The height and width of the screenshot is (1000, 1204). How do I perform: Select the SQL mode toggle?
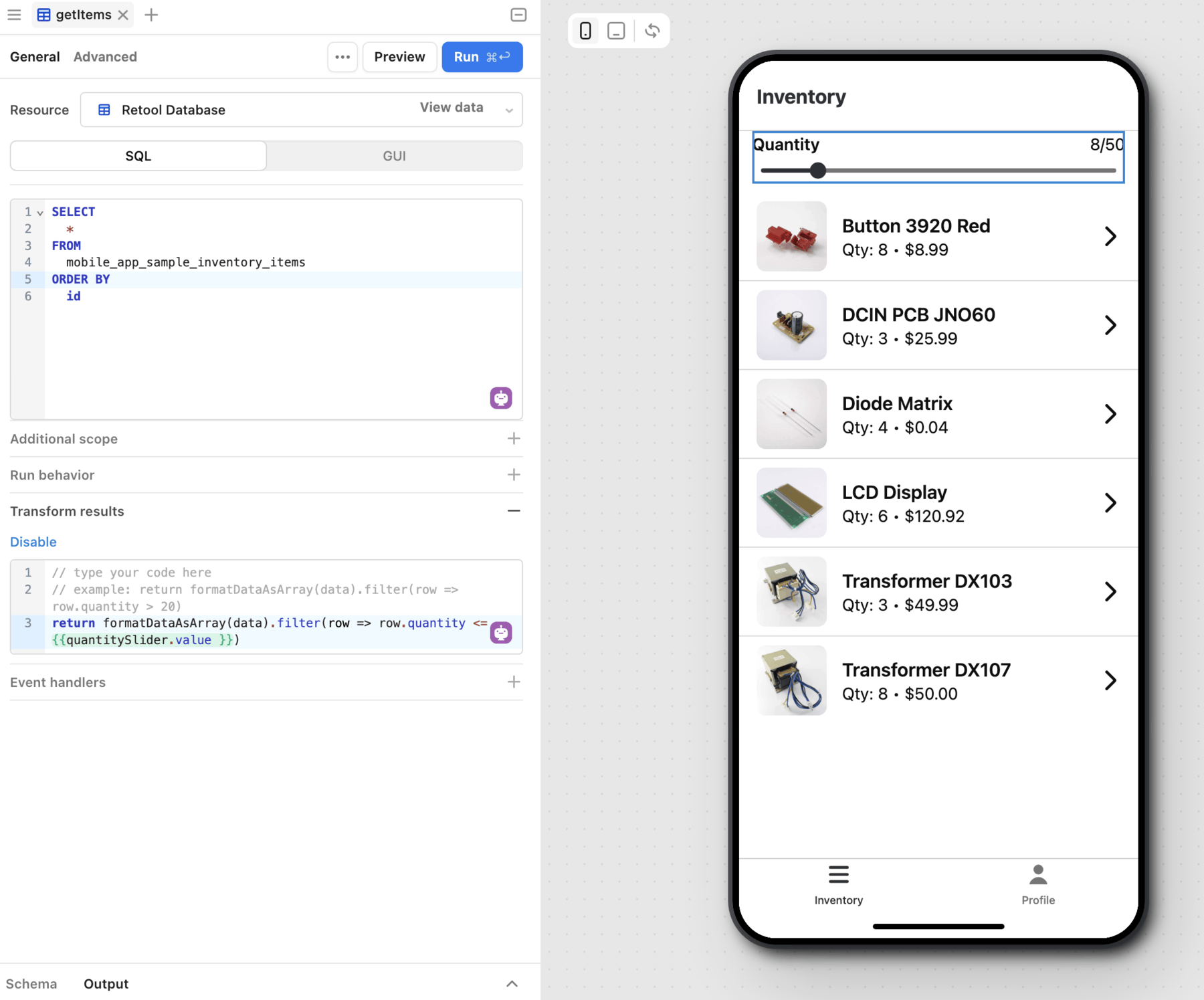pyautogui.click(x=138, y=156)
